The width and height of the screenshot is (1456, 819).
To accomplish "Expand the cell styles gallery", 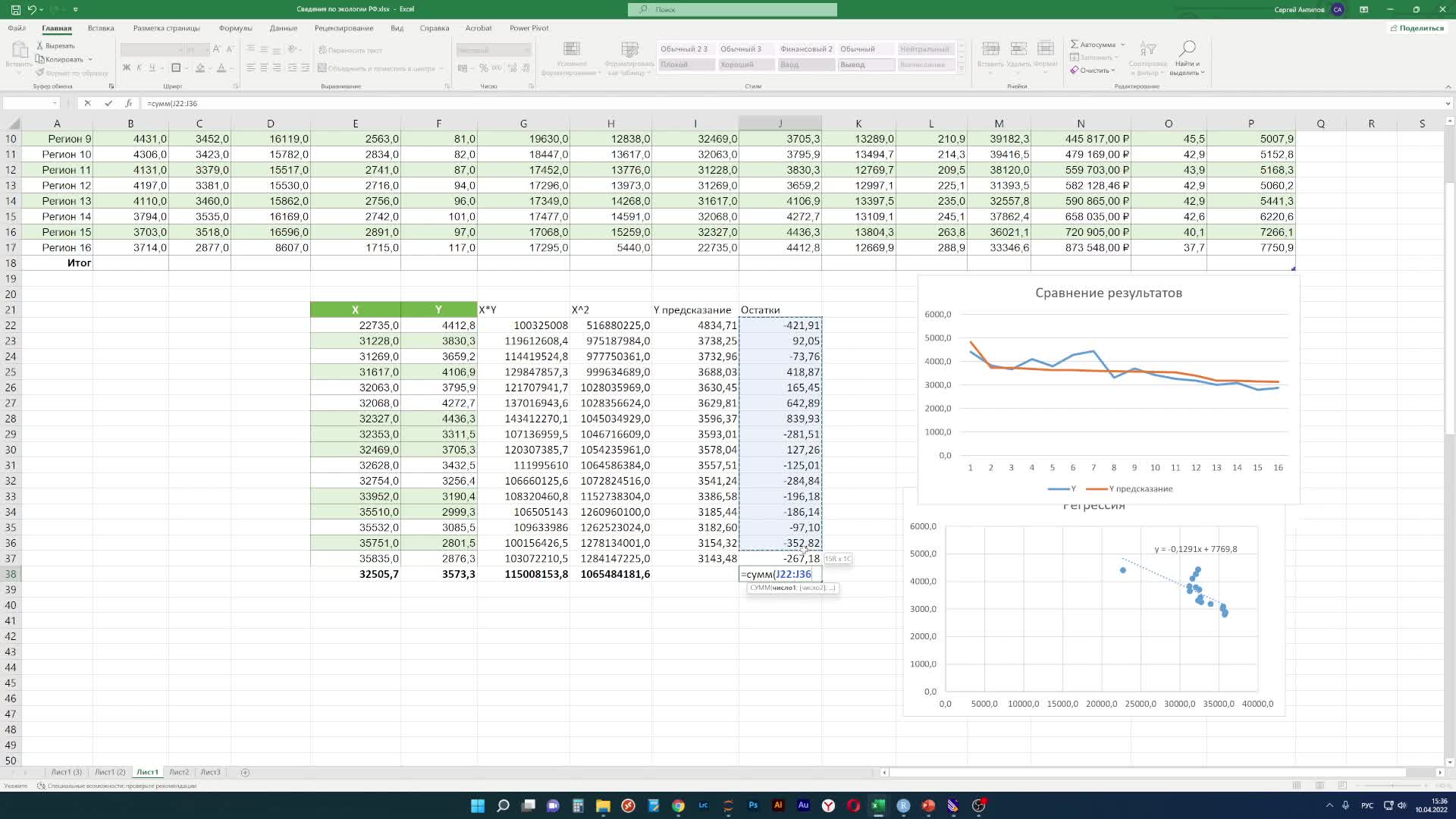I will [x=962, y=68].
